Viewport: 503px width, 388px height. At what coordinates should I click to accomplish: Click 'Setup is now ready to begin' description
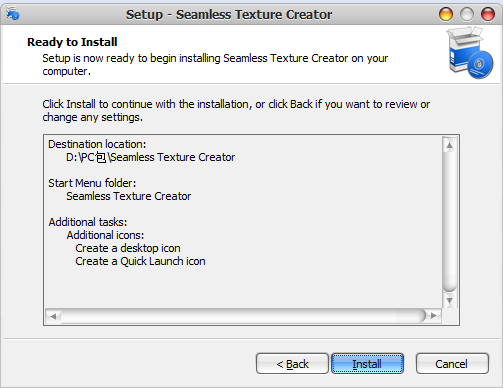(x=215, y=65)
